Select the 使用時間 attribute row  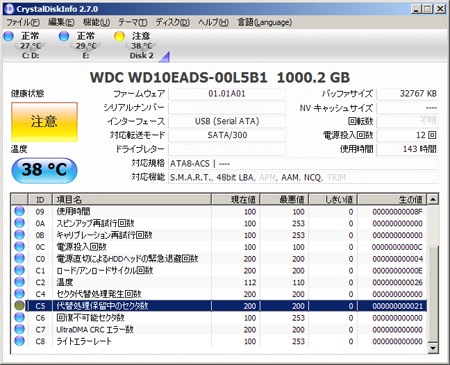pyautogui.click(x=219, y=211)
